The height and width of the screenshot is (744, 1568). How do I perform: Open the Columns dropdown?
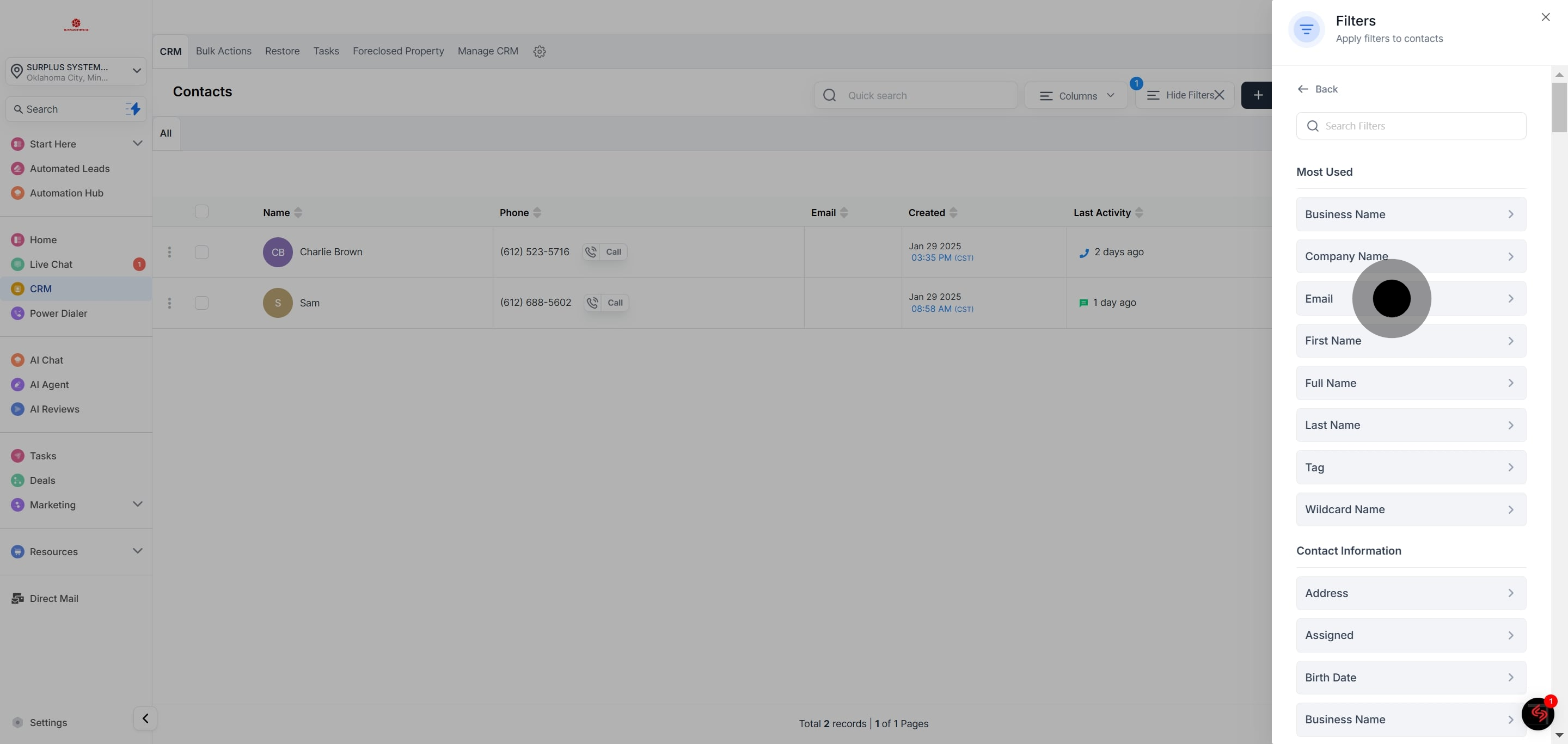(1076, 95)
